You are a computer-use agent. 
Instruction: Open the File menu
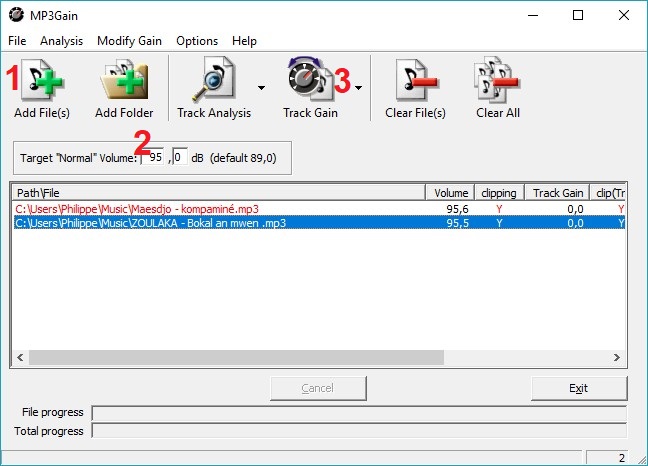17,41
